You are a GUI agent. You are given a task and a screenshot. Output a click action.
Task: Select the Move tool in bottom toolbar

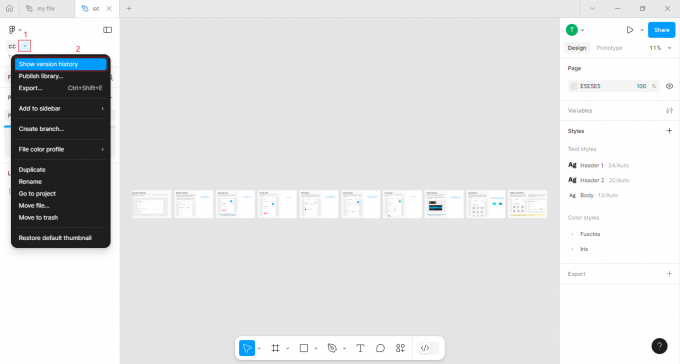pyautogui.click(x=247, y=348)
